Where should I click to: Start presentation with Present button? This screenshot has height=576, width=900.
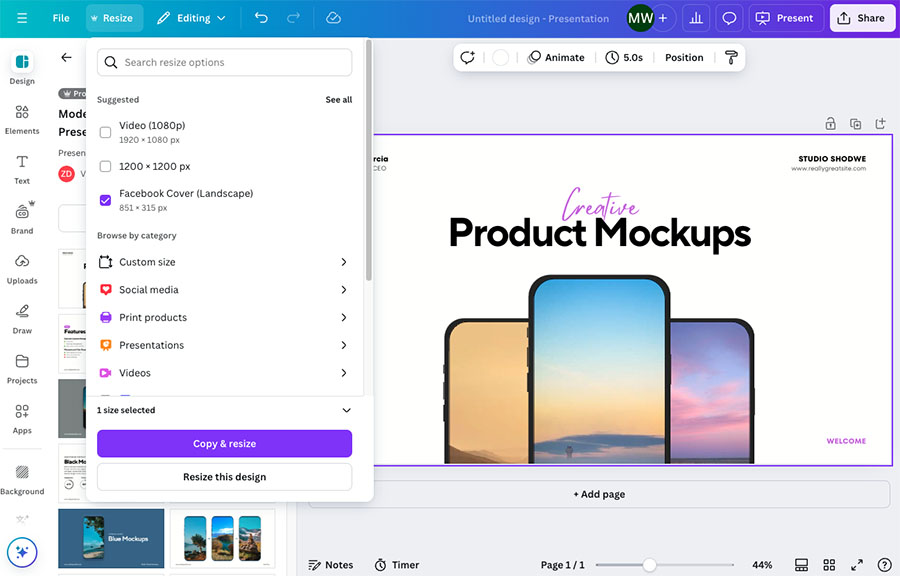tap(786, 18)
